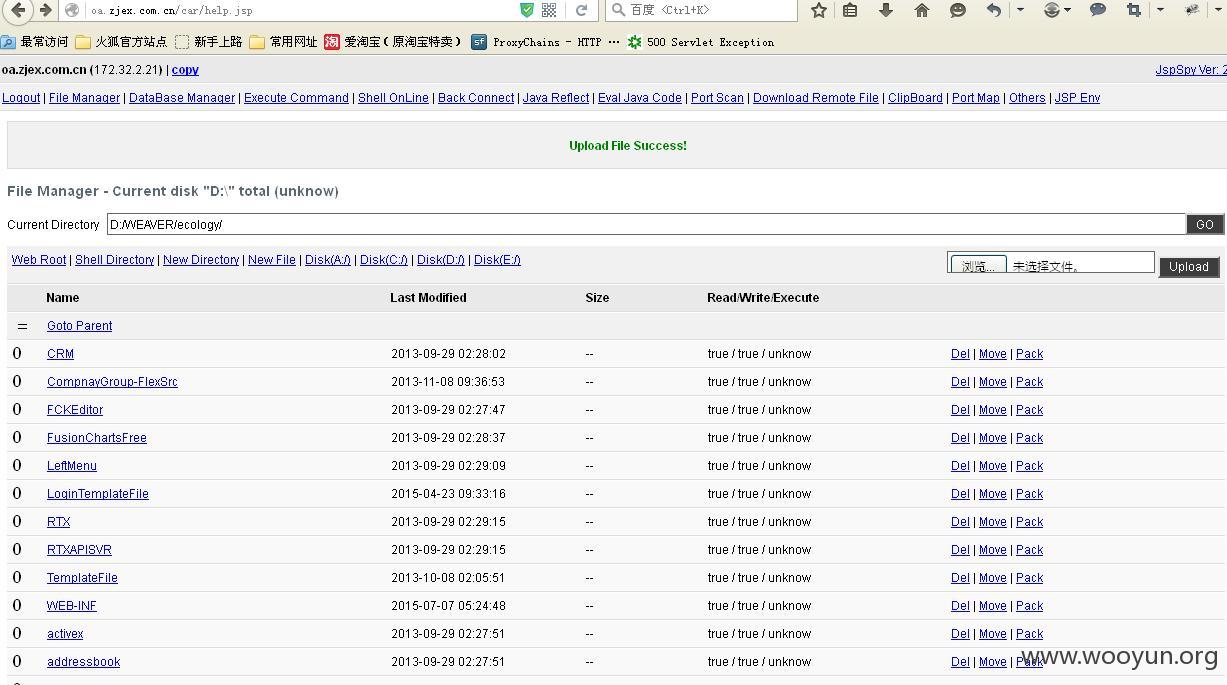
Task: Click the green shield security icon
Action: 527,10
